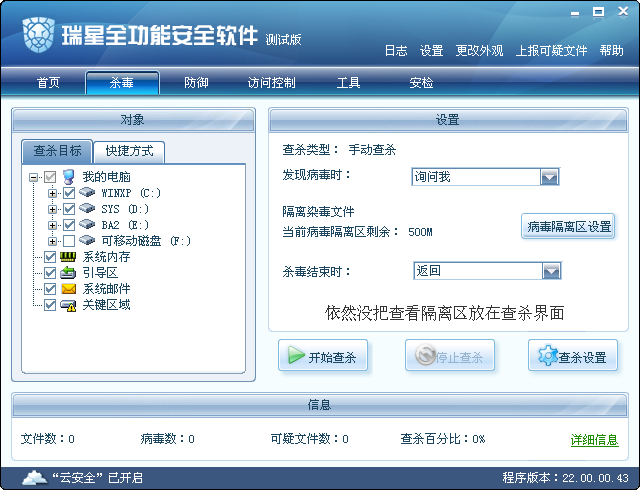
Task: Click the system memory chip icon
Action: tap(68, 256)
